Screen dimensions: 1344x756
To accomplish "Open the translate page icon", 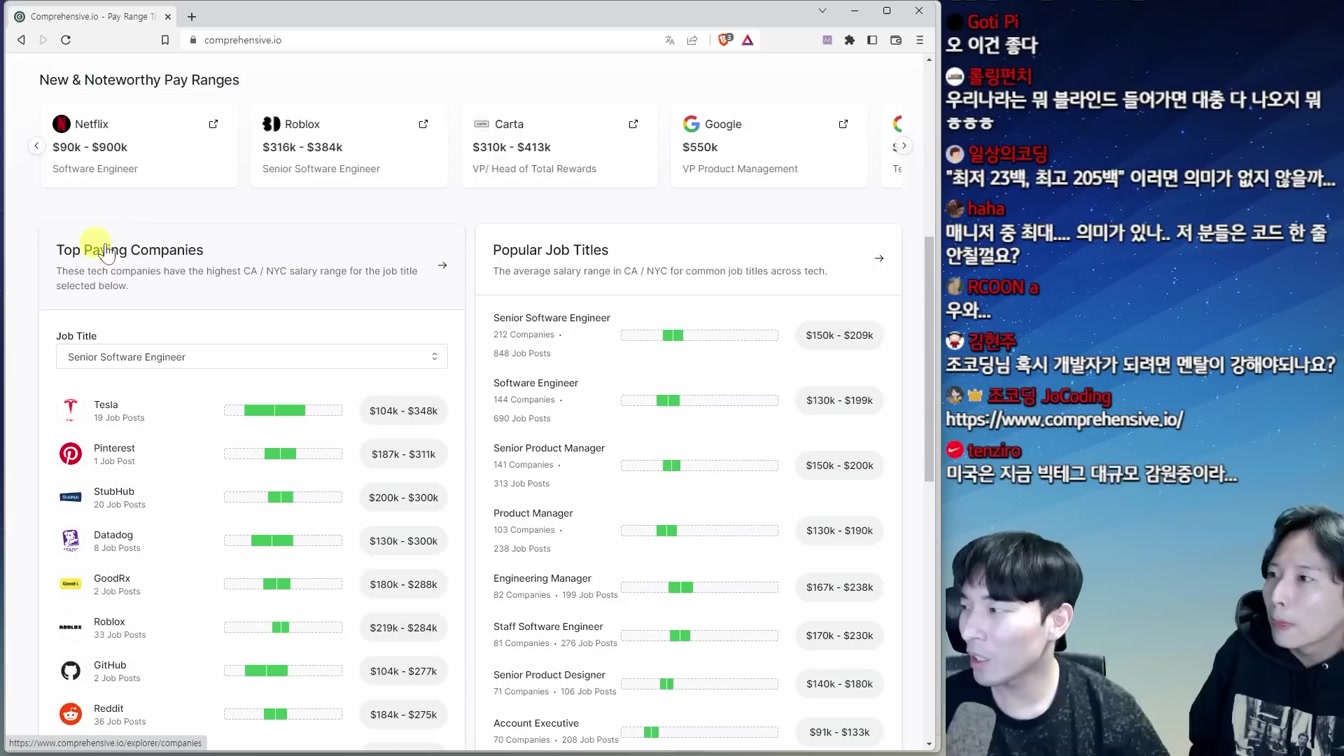I will point(670,40).
